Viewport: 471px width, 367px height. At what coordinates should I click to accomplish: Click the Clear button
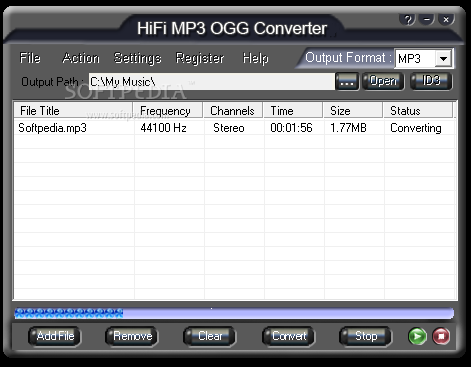(x=210, y=336)
